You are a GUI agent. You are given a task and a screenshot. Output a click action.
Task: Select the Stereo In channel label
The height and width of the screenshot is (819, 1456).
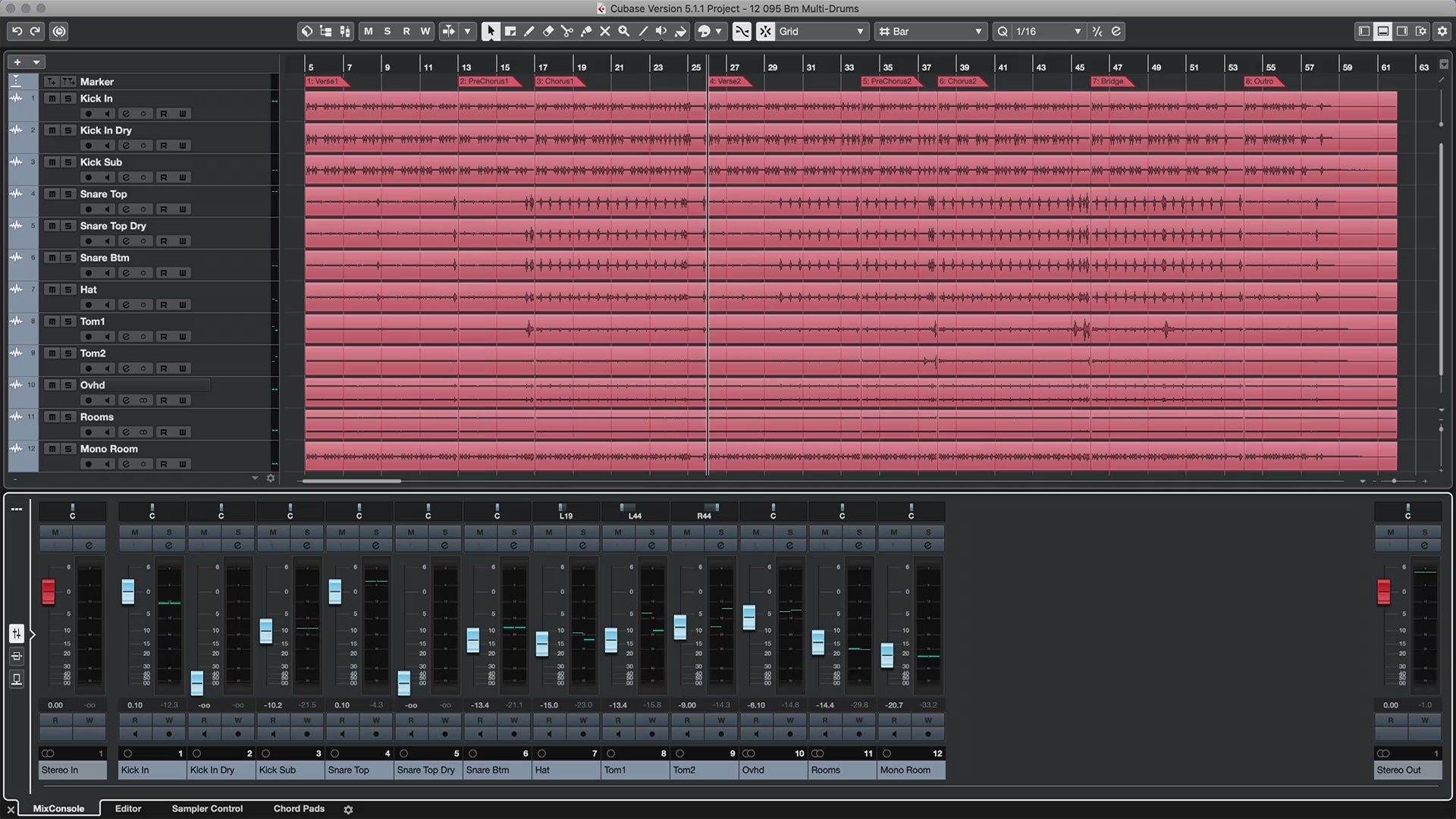tap(73, 770)
